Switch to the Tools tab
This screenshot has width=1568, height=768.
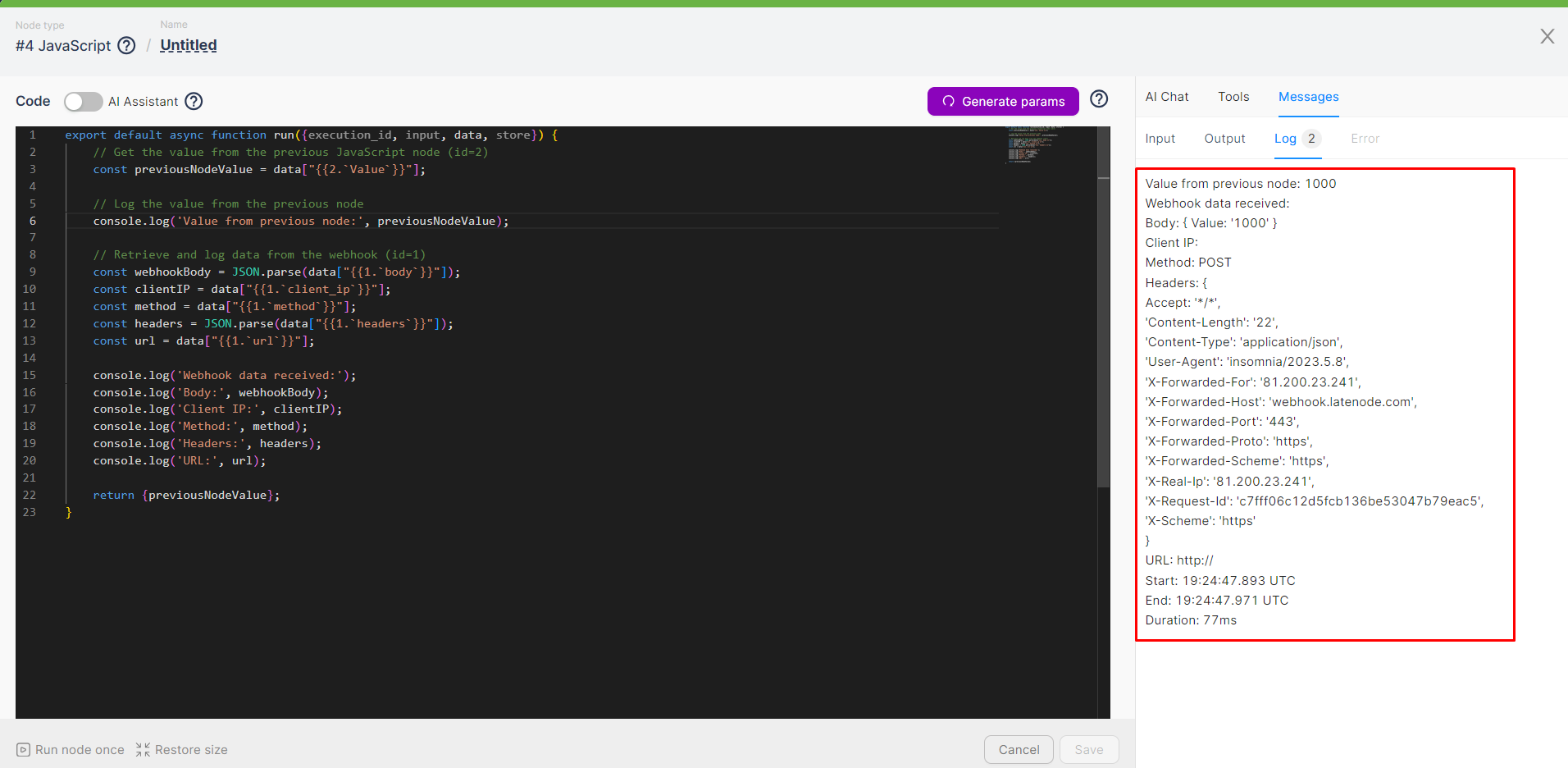click(1233, 97)
